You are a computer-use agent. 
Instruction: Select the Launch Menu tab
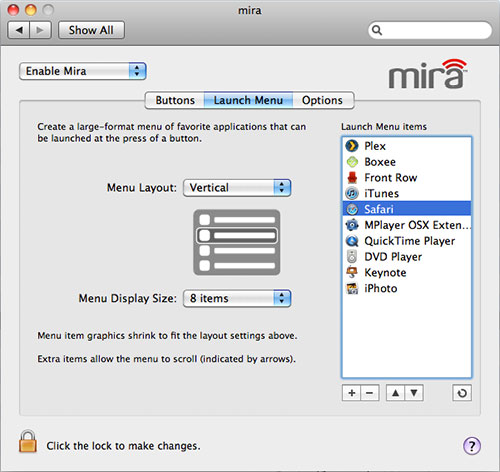click(248, 100)
